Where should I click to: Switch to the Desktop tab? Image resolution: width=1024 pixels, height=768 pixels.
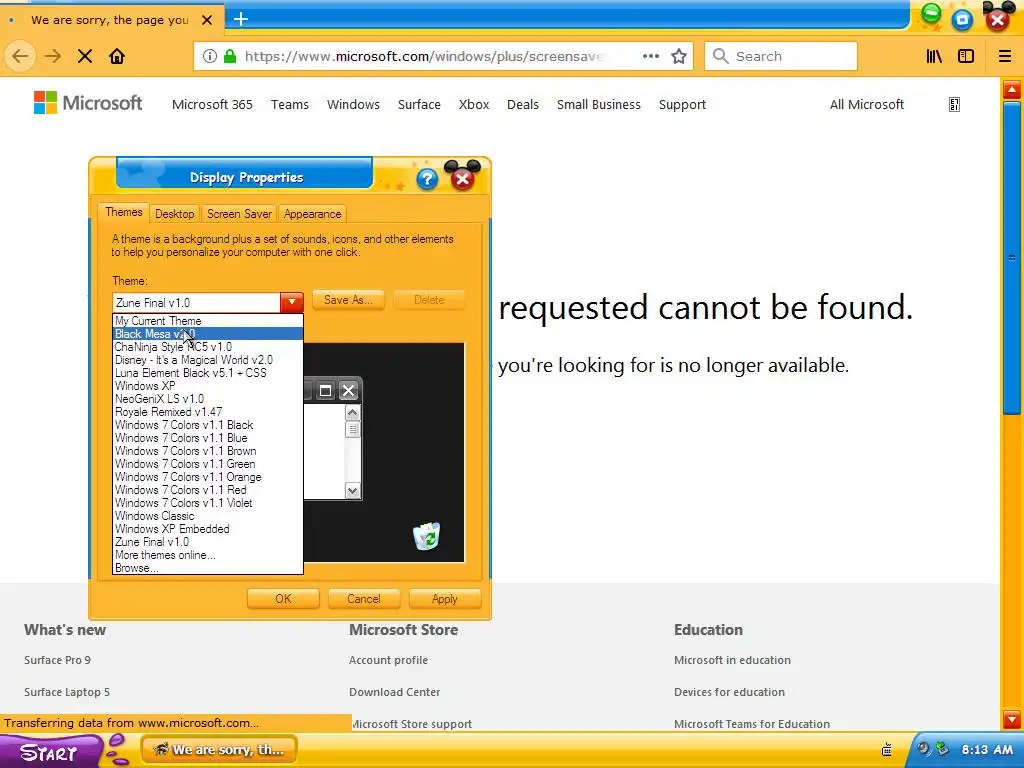point(174,214)
